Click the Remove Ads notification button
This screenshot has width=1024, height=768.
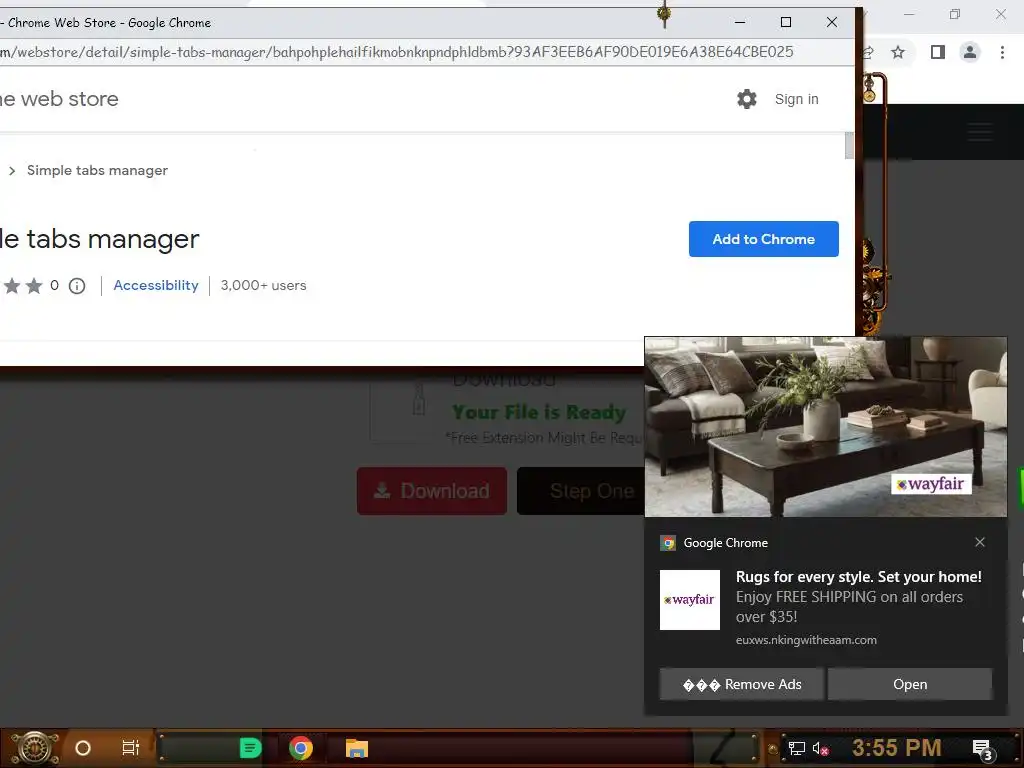[x=741, y=684]
